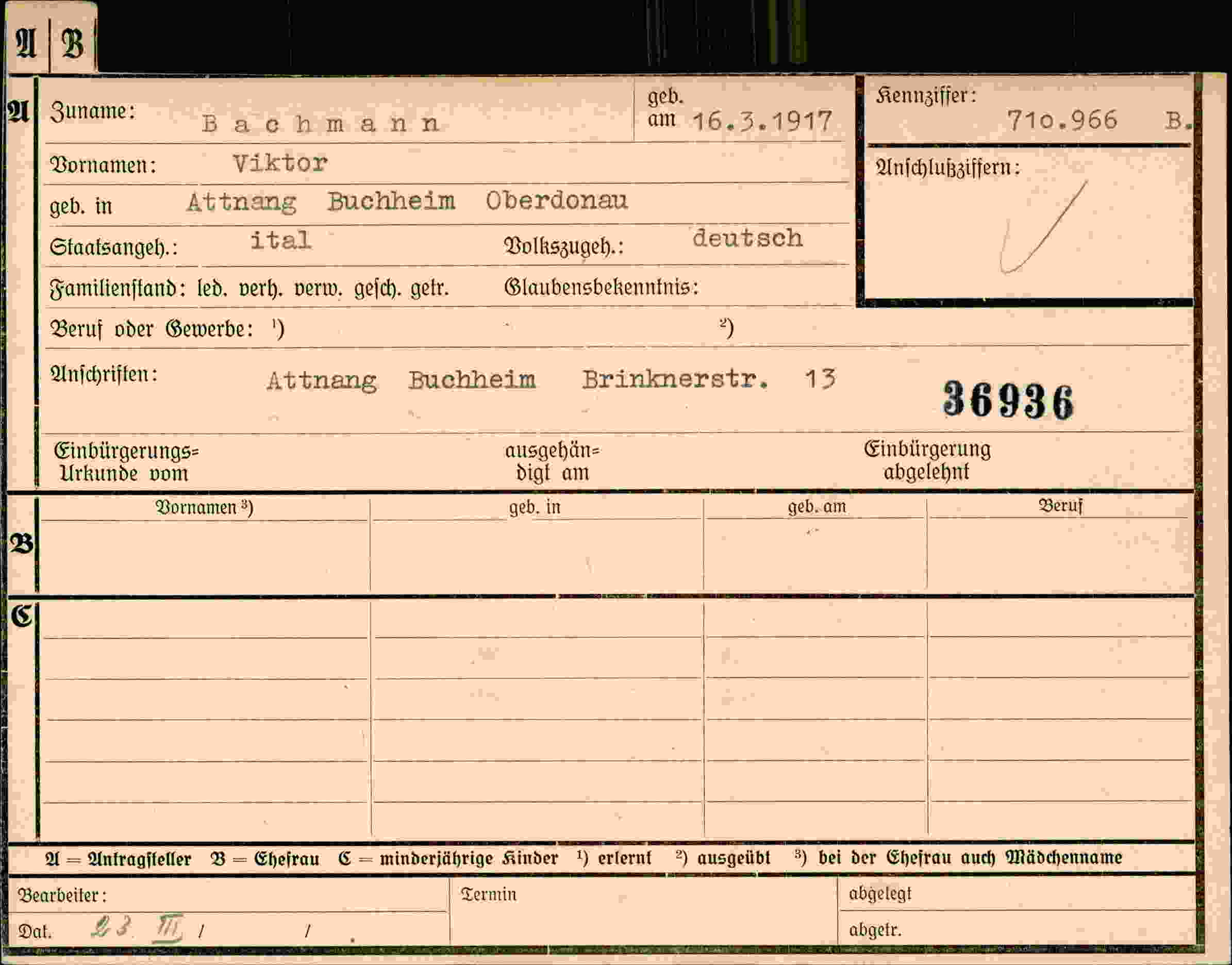Screen dimensions: 1232x965
Task: Click 'Einbürgerungs-Urkunde vom' label
Action: pos(126,462)
